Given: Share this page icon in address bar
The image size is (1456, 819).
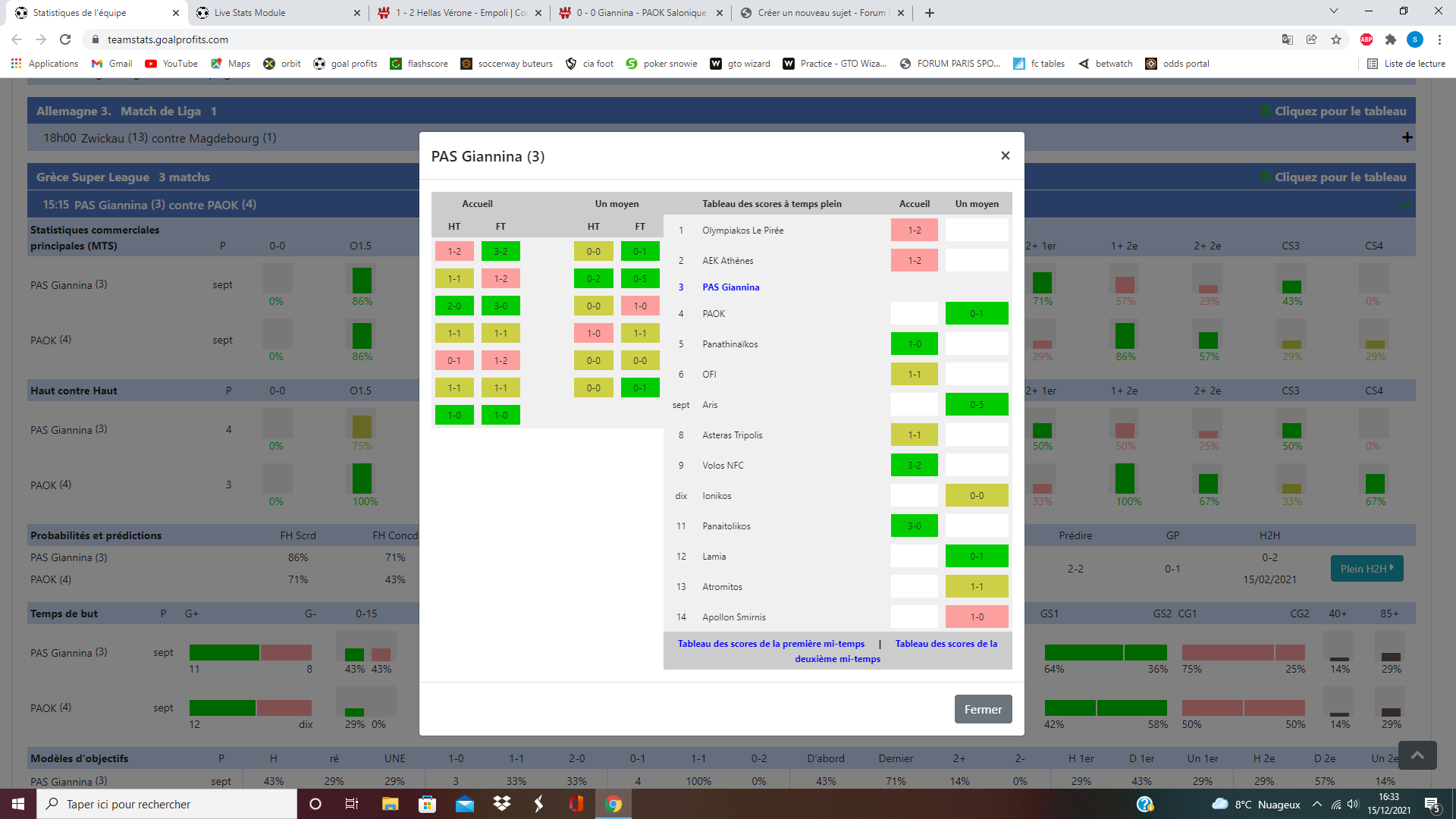Looking at the screenshot, I should [x=1311, y=39].
